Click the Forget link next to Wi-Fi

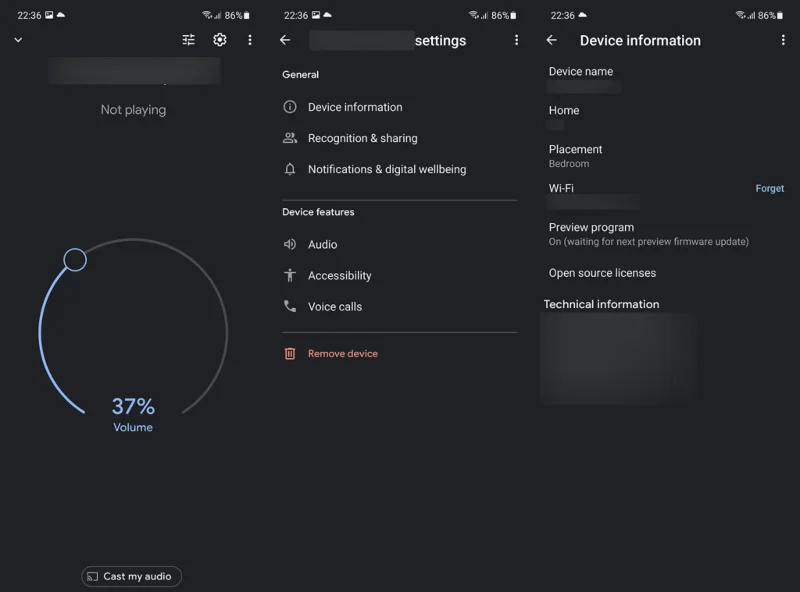(x=769, y=188)
